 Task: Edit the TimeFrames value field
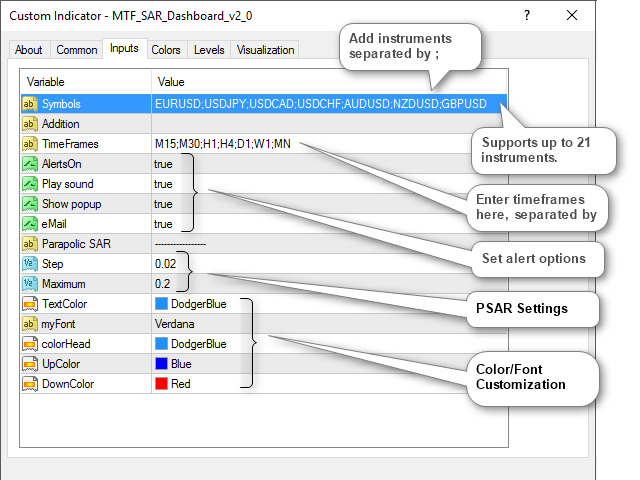click(x=220, y=144)
